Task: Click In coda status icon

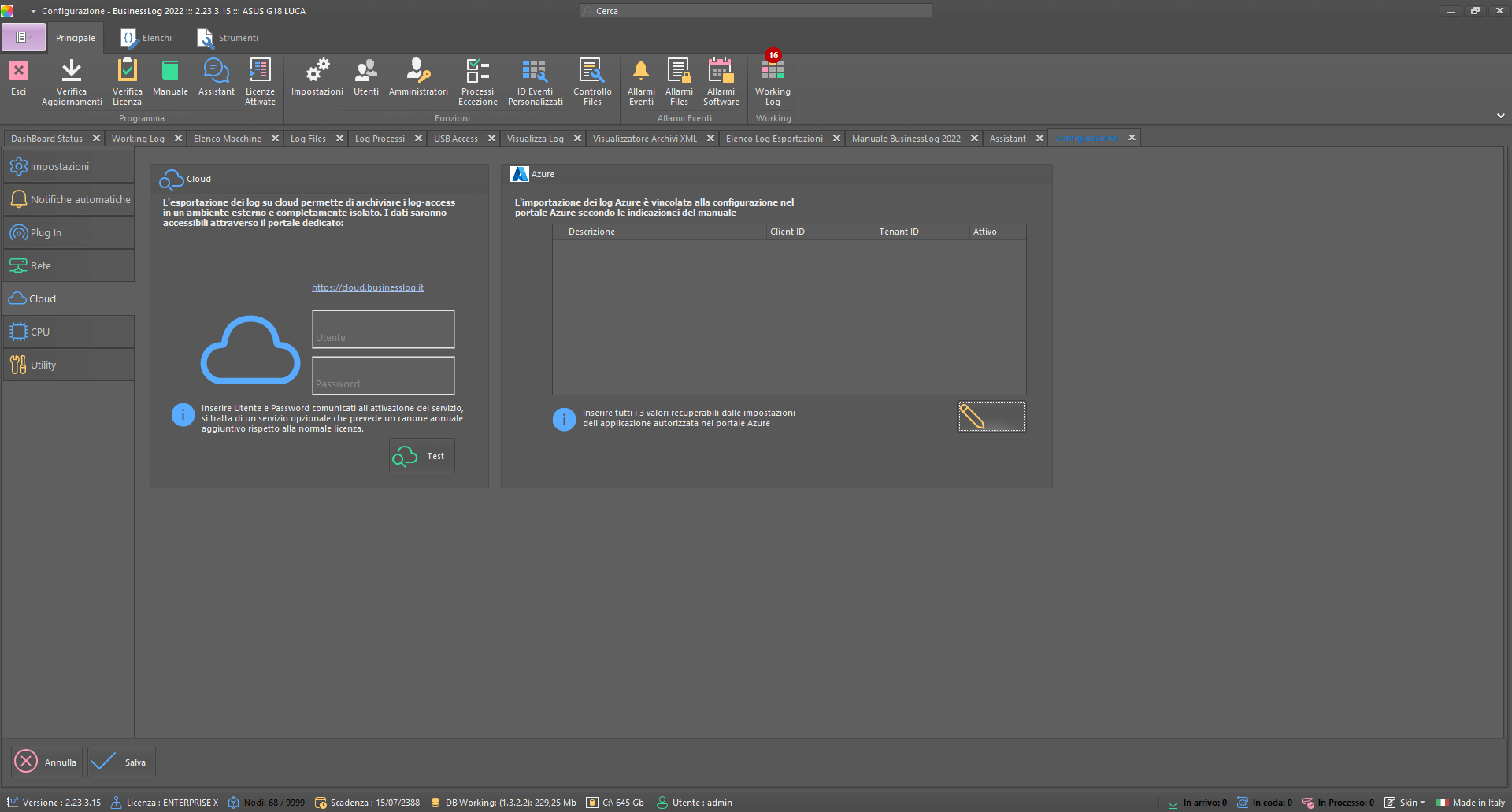Action: (x=1243, y=803)
